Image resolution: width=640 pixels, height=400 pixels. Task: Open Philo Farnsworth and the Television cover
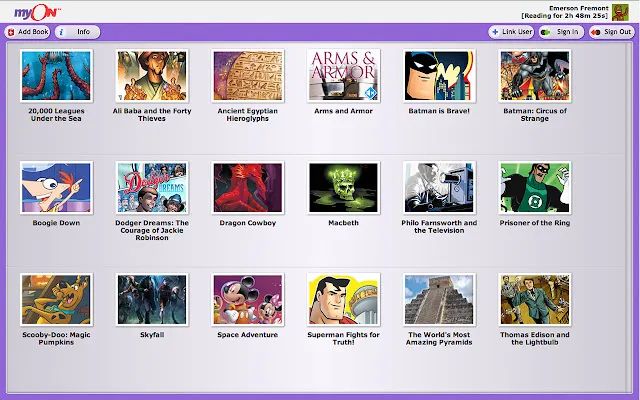(x=439, y=188)
